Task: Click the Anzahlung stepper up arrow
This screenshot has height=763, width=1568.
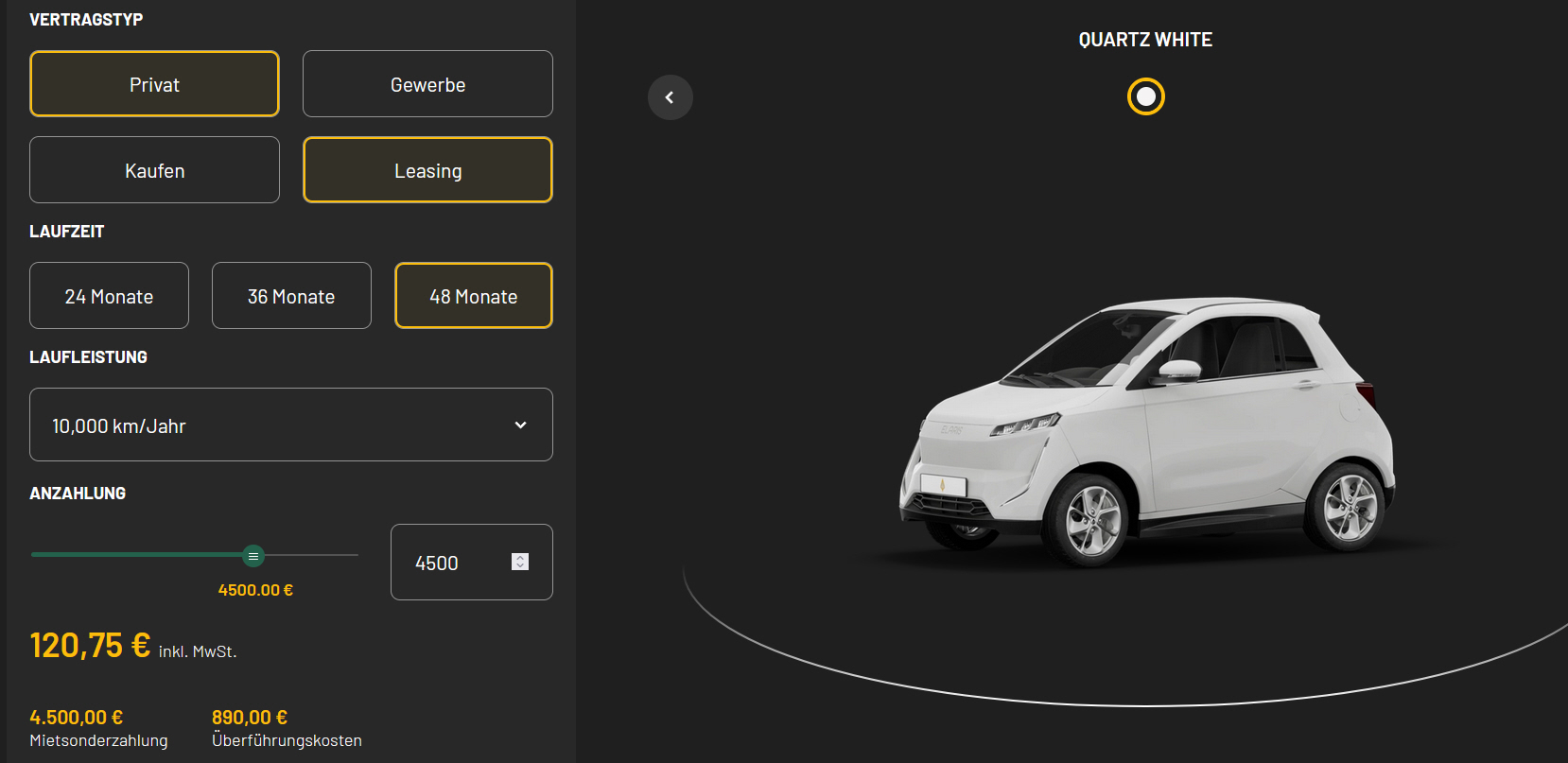Action: pyautogui.click(x=519, y=558)
